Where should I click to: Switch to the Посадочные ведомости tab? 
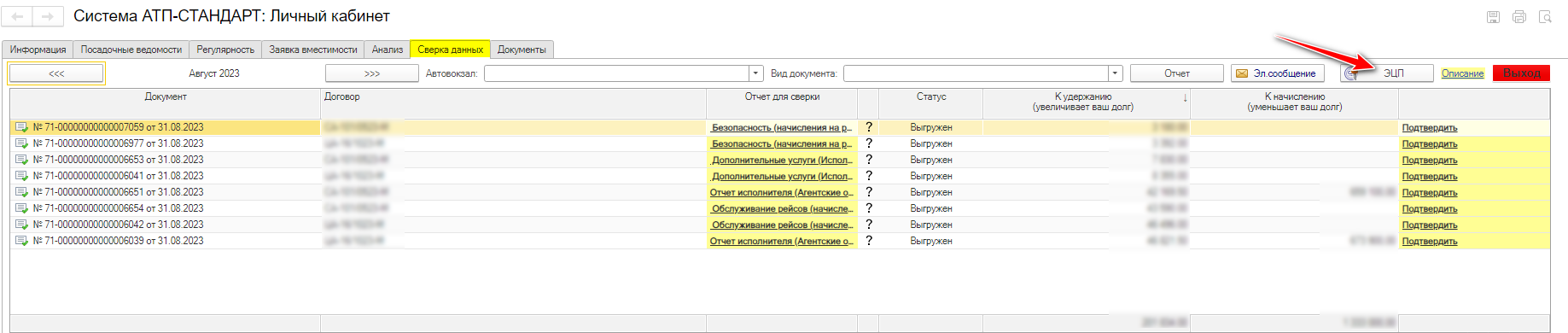coord(131,50)
